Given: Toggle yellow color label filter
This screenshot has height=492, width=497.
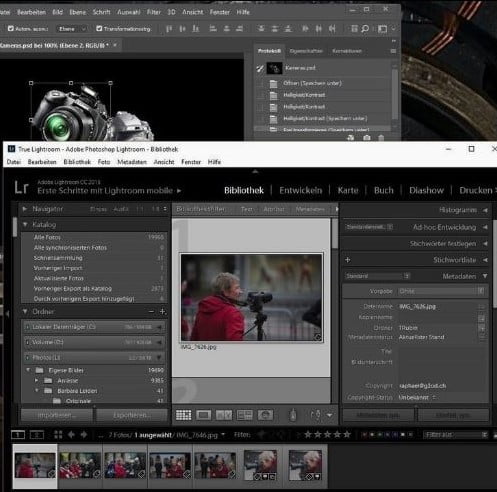Looking at the screenshot, I should tap(372, 435).
